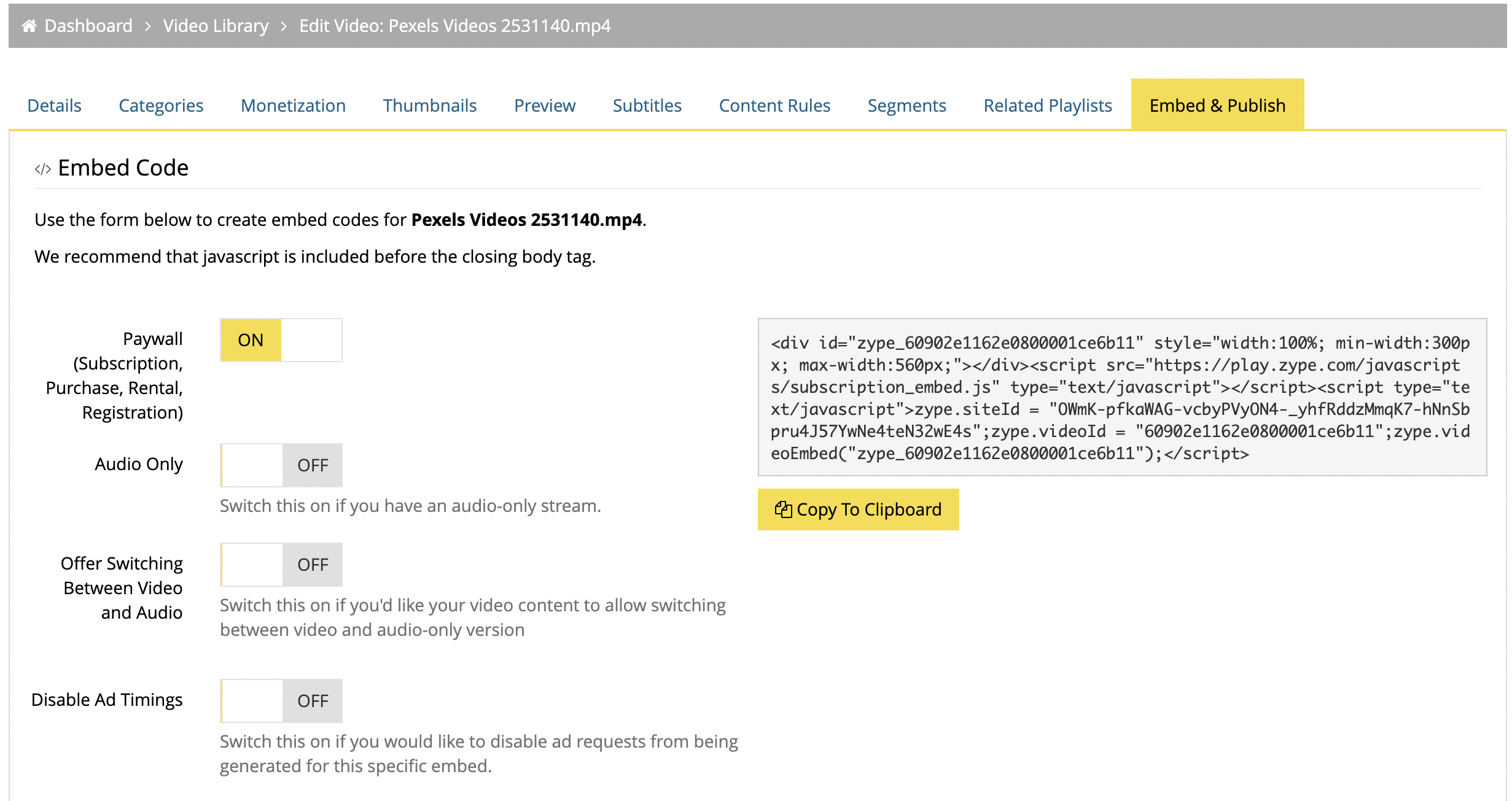Go to the Video Library breadcrumb
This screenshot has height=801, width=1512.
(x=216, y=26)
